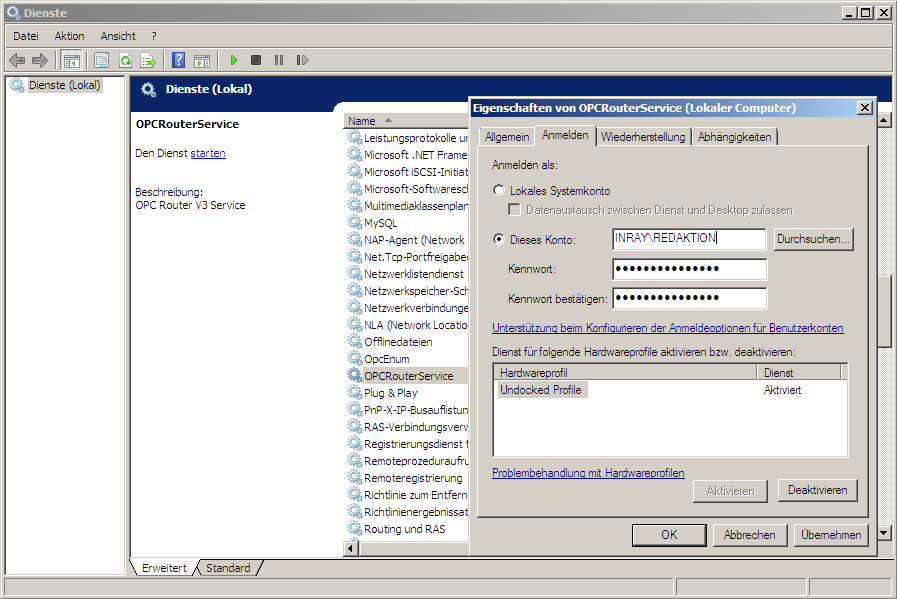Open the Help icon in the toolbar
897x599 pixels.
click(178, 60)
